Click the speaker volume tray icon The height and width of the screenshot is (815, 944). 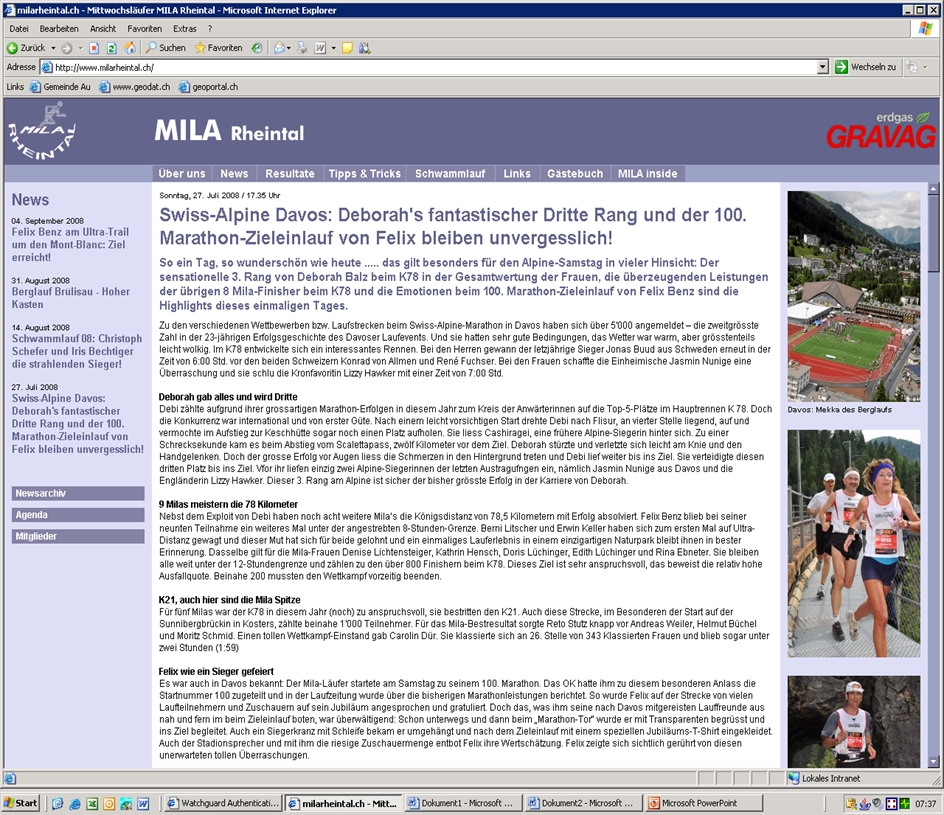pyautogui.click(x=877, y=804)
